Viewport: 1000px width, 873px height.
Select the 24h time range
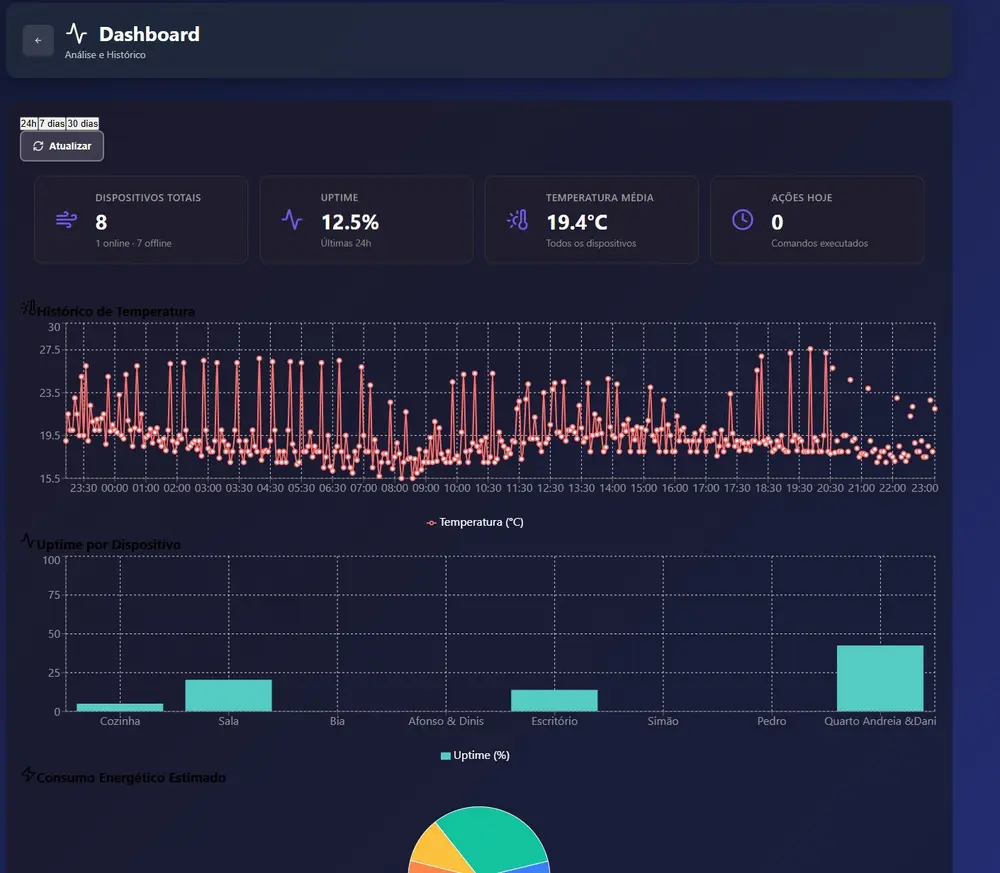click(x=29, y=124)
